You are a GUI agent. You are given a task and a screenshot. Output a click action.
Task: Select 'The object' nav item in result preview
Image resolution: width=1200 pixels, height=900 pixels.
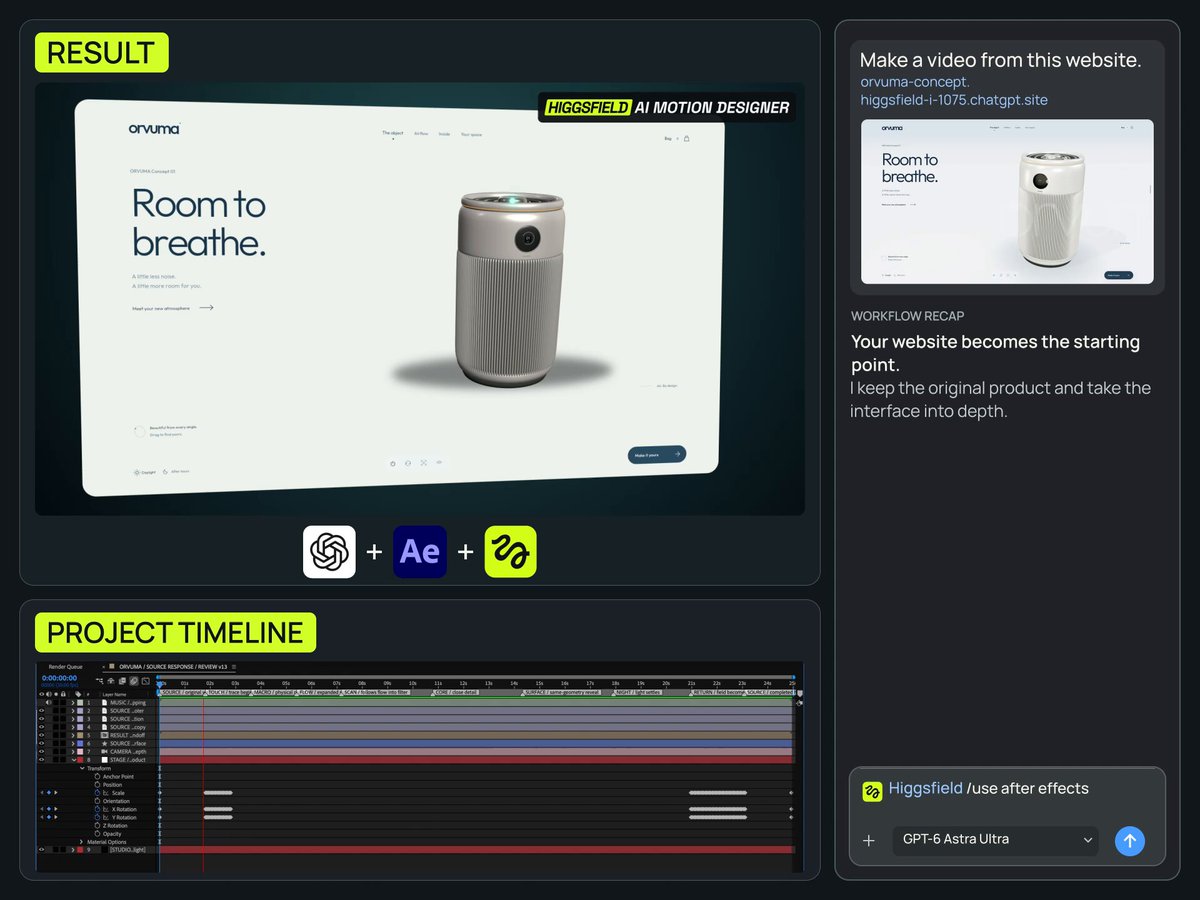(393, 133)
